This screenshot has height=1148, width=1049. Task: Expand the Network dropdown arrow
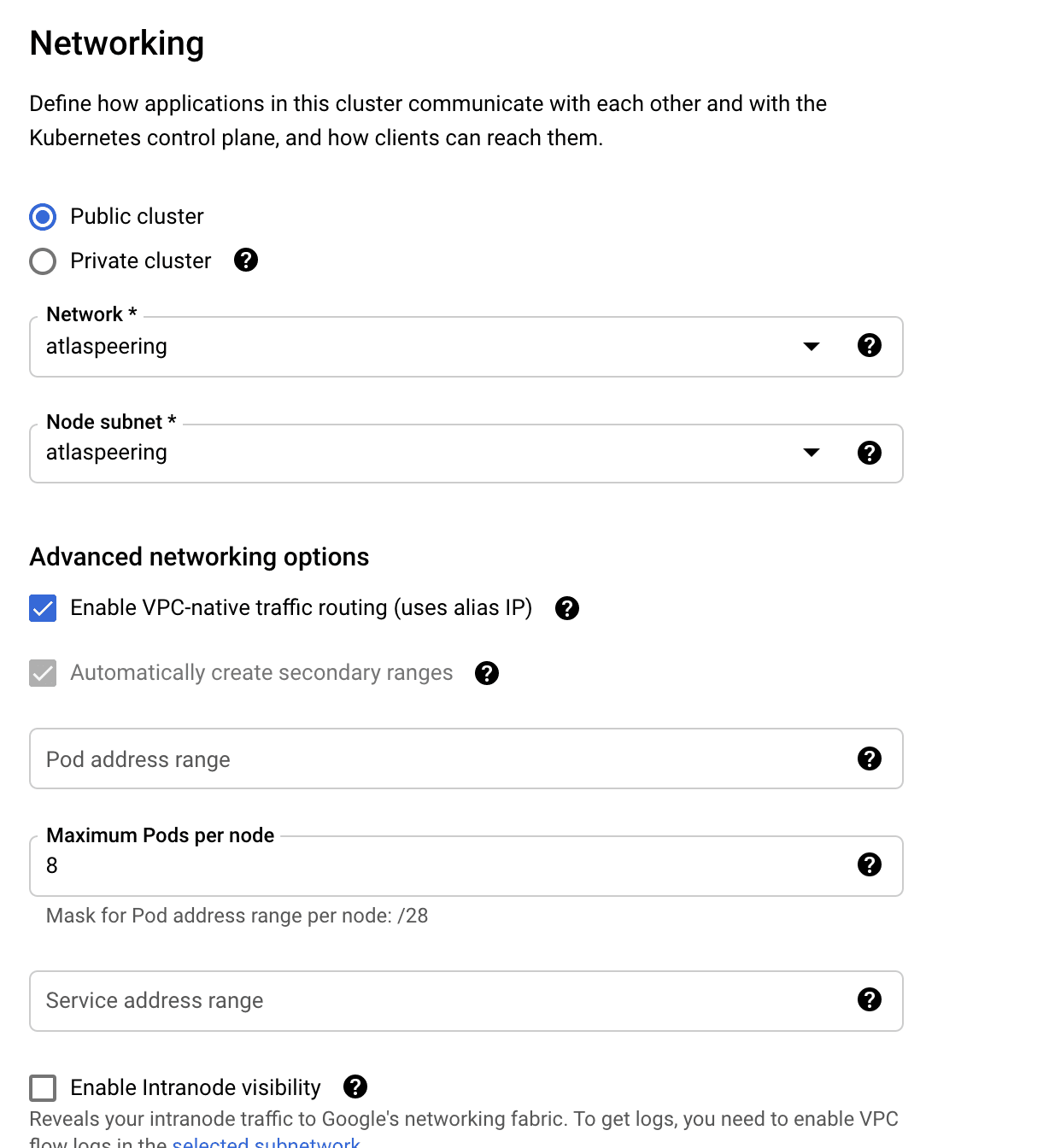(812, 346)
